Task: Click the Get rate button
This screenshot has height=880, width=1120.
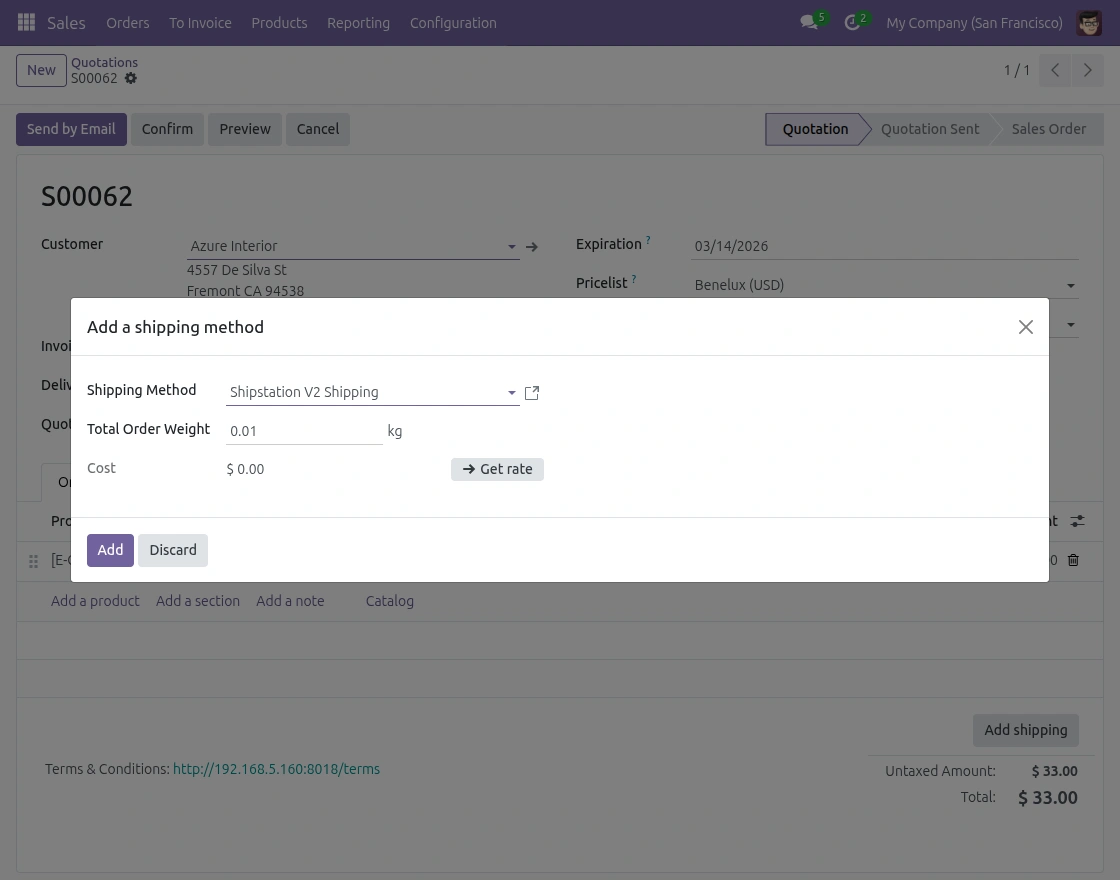Action: [497, 469]
